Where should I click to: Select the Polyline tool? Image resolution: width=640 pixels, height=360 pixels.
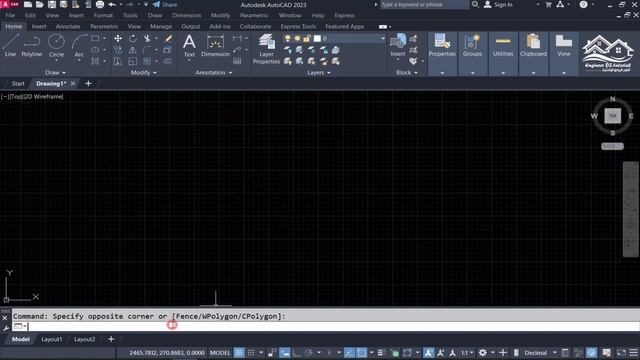(x=31, y=46)
